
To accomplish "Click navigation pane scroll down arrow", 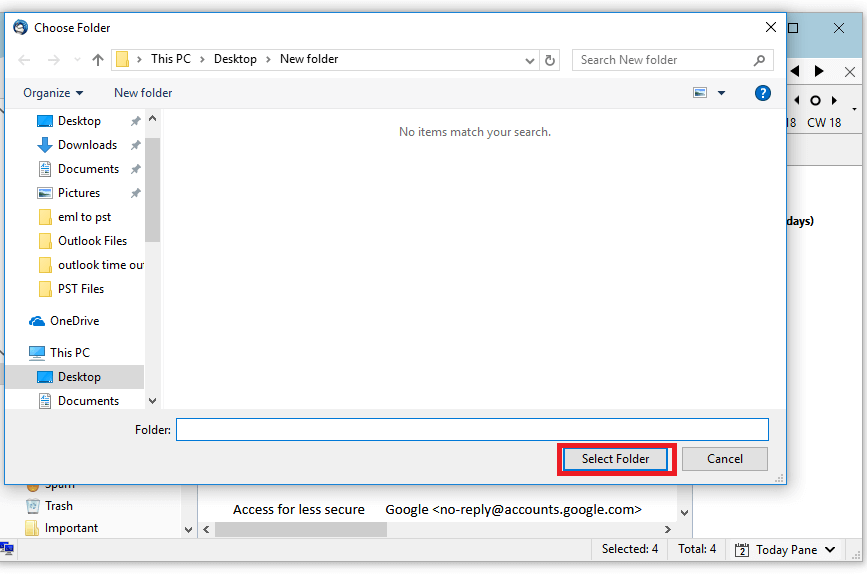I will (153, 401).
